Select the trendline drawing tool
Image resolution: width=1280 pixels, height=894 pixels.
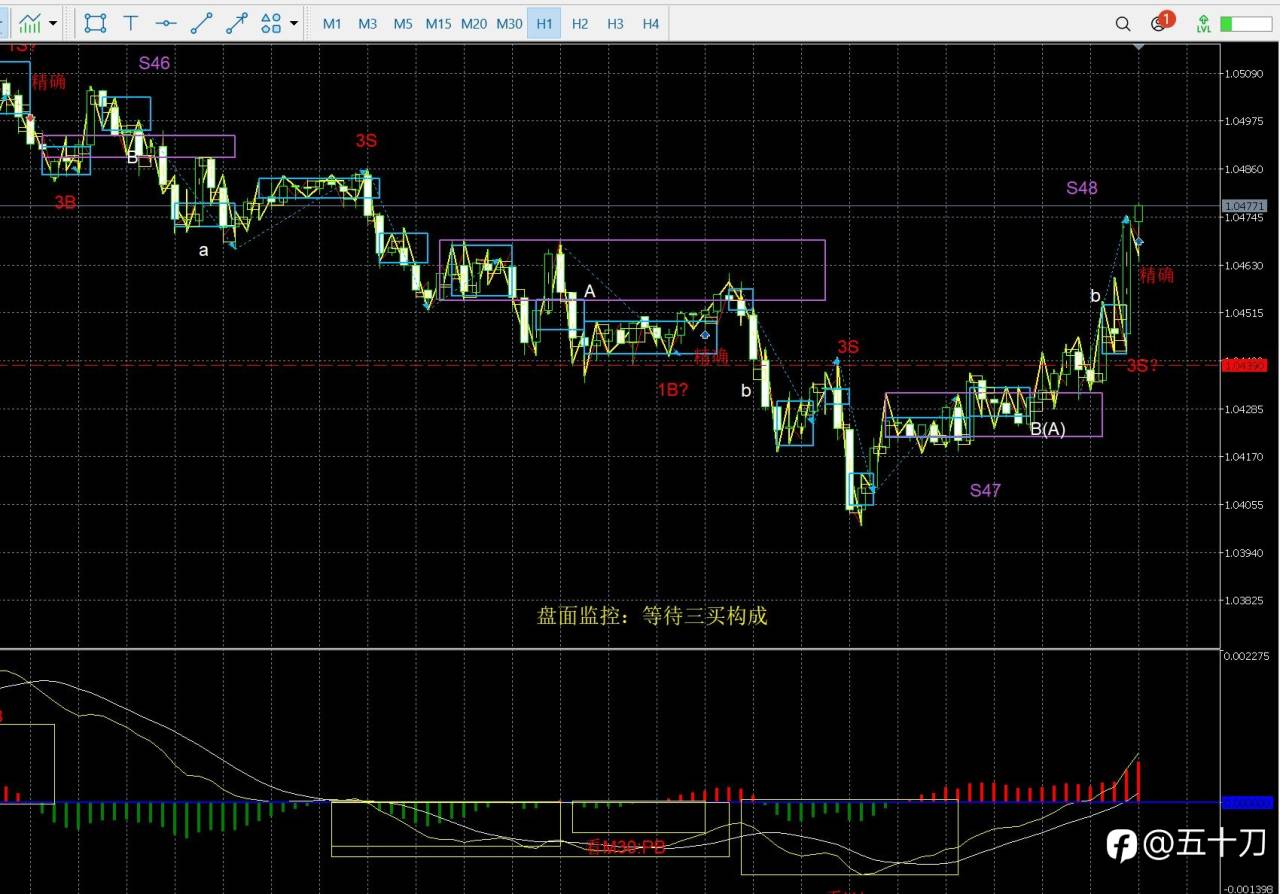202,22
